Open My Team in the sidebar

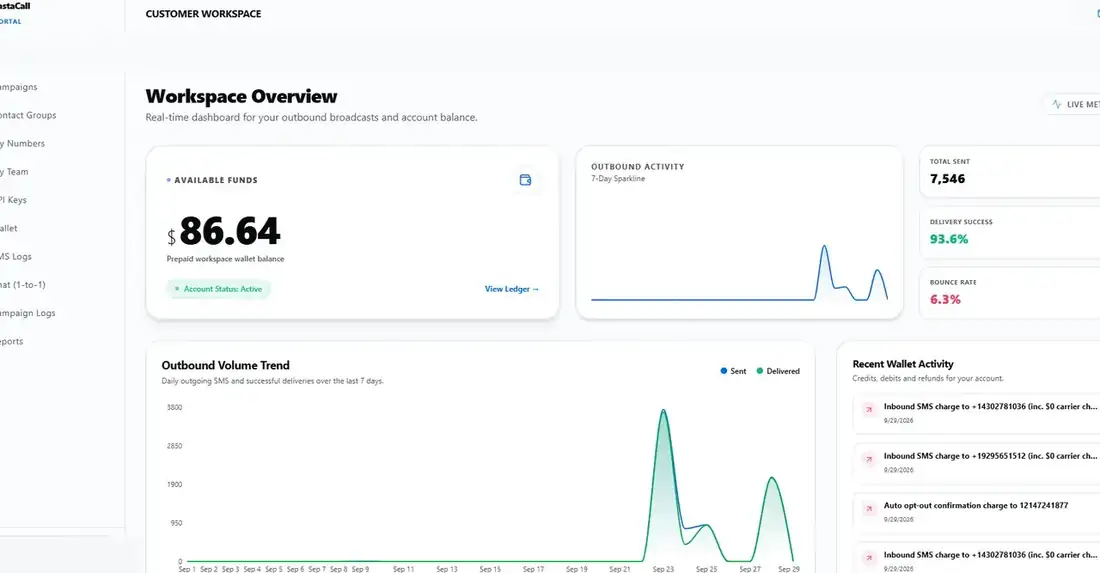point(14,172)
